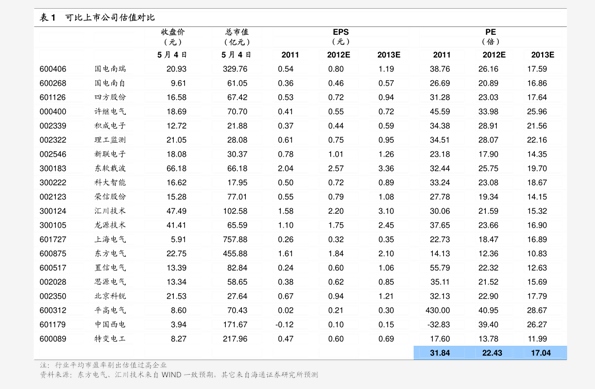Image resolution: width=595 pixels, height=389 pixels.
Task: Click the highlighted average value 22.43
Action: [492, 353]
